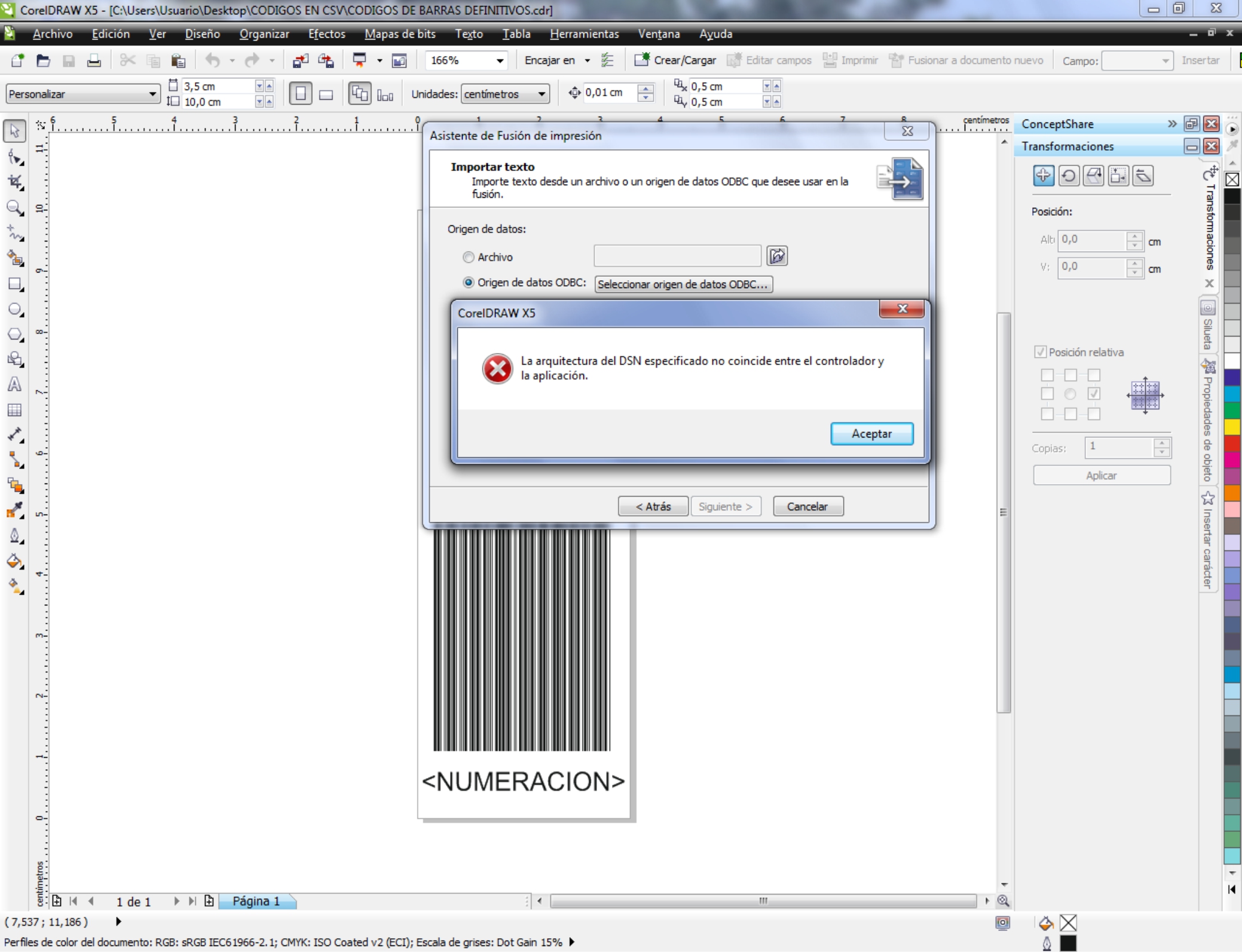The height and width of the screenshot is (952, 1242).
Task: Increase nudge distance 0,01 cm stepper
Action: (x=645, y=88)
